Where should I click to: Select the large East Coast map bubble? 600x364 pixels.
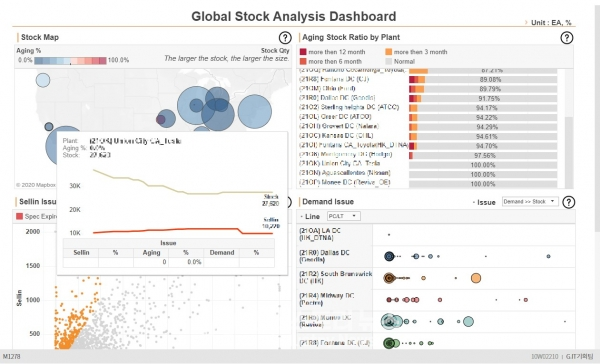point(254,111)
